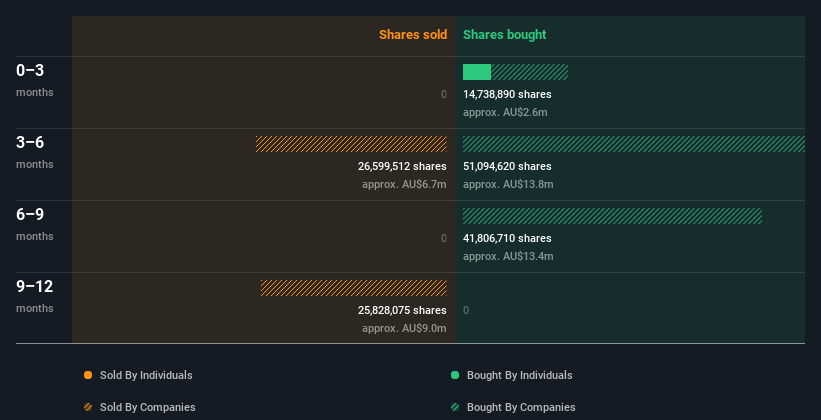
Task: Click the approx. AU$13.8m value
Action: [508, 185]
